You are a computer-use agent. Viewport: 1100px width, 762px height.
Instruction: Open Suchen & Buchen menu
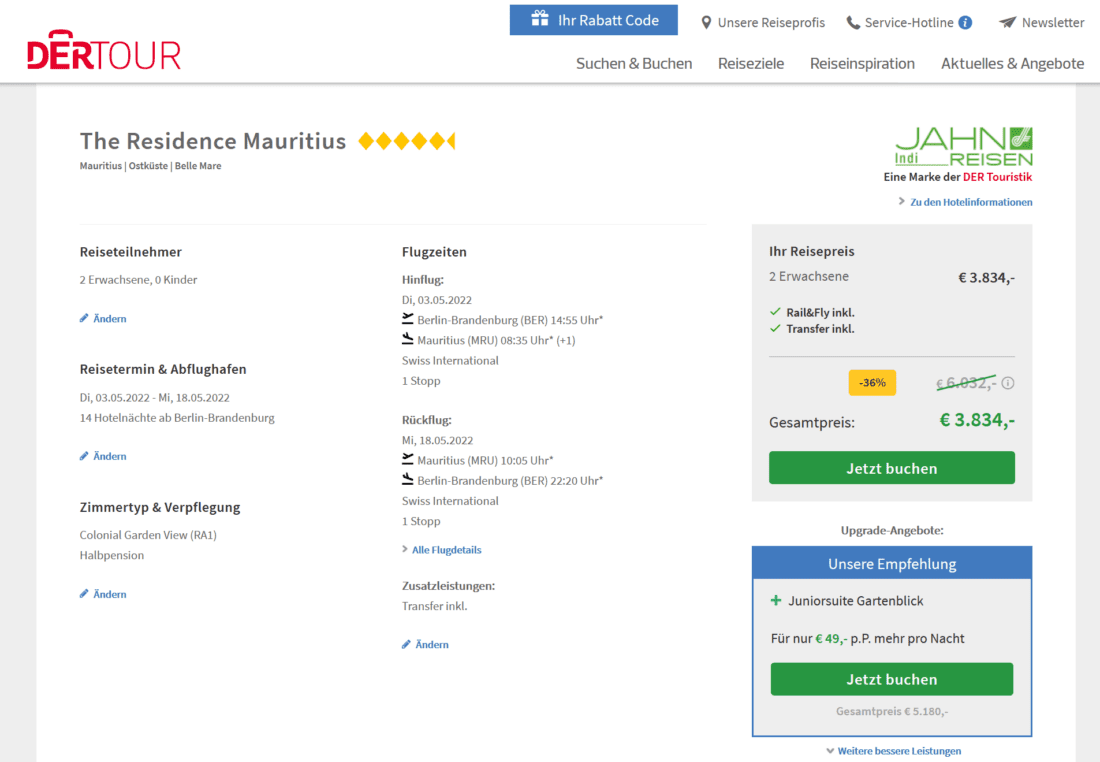click(634, 63)
